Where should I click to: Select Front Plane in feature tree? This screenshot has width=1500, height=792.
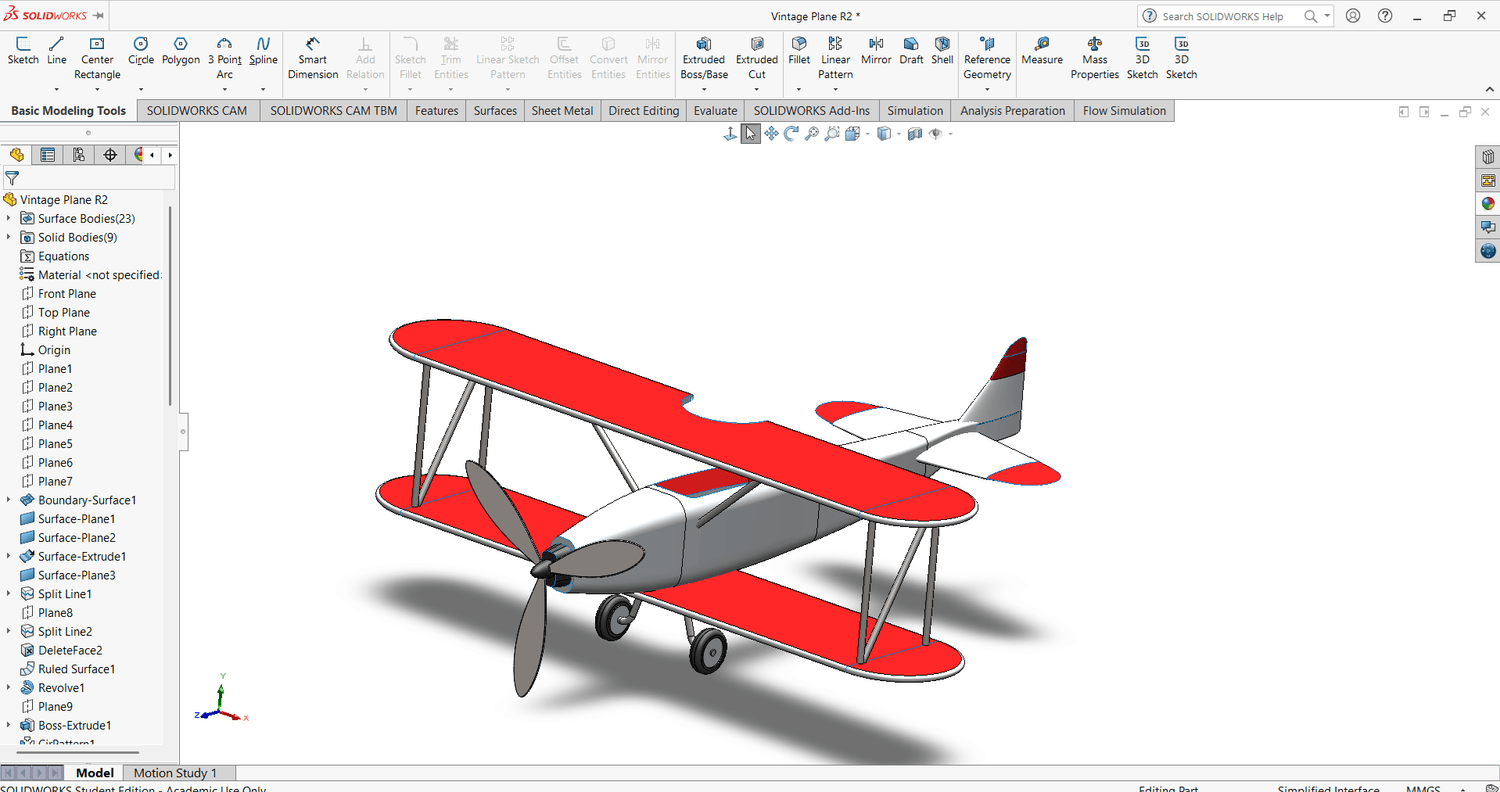67,294
